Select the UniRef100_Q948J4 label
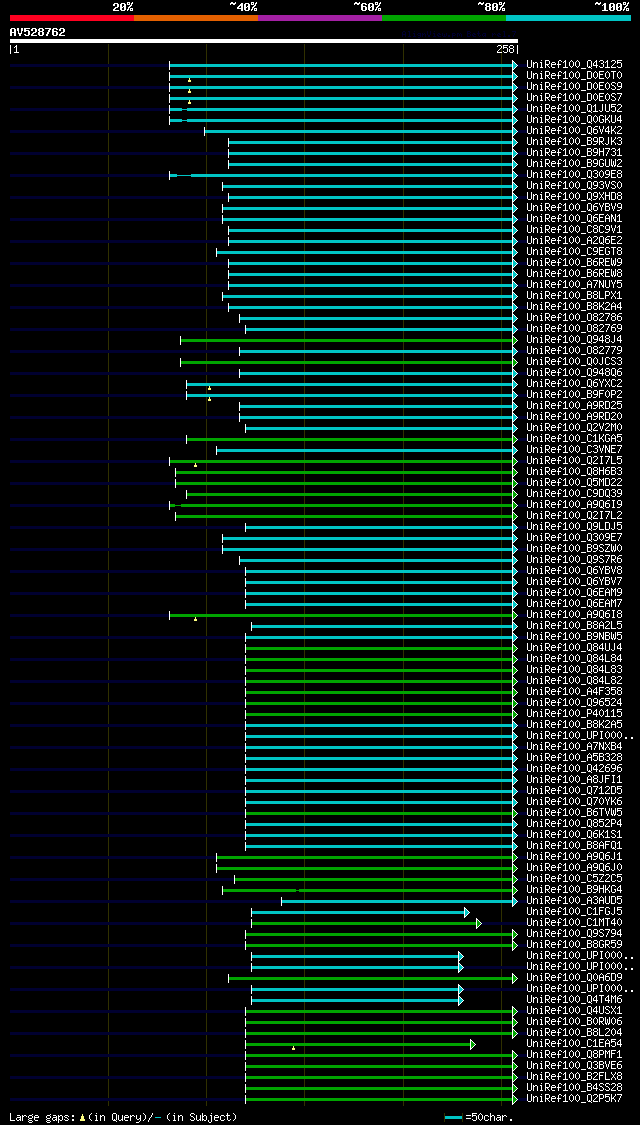This screenshot has height=1125, width=640. point(574,339)
